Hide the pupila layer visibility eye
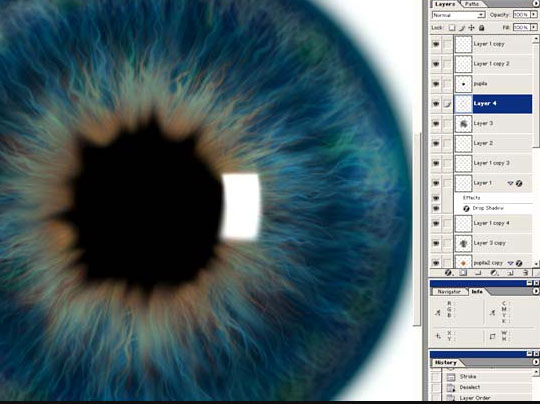 [x=436, y=84]
